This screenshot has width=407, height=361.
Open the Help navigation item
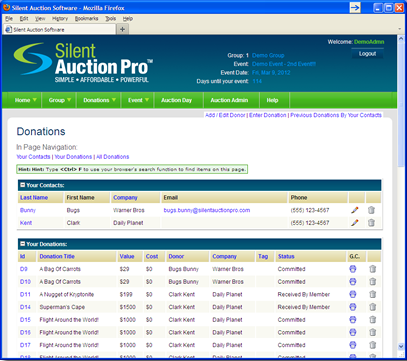point(272,100)
